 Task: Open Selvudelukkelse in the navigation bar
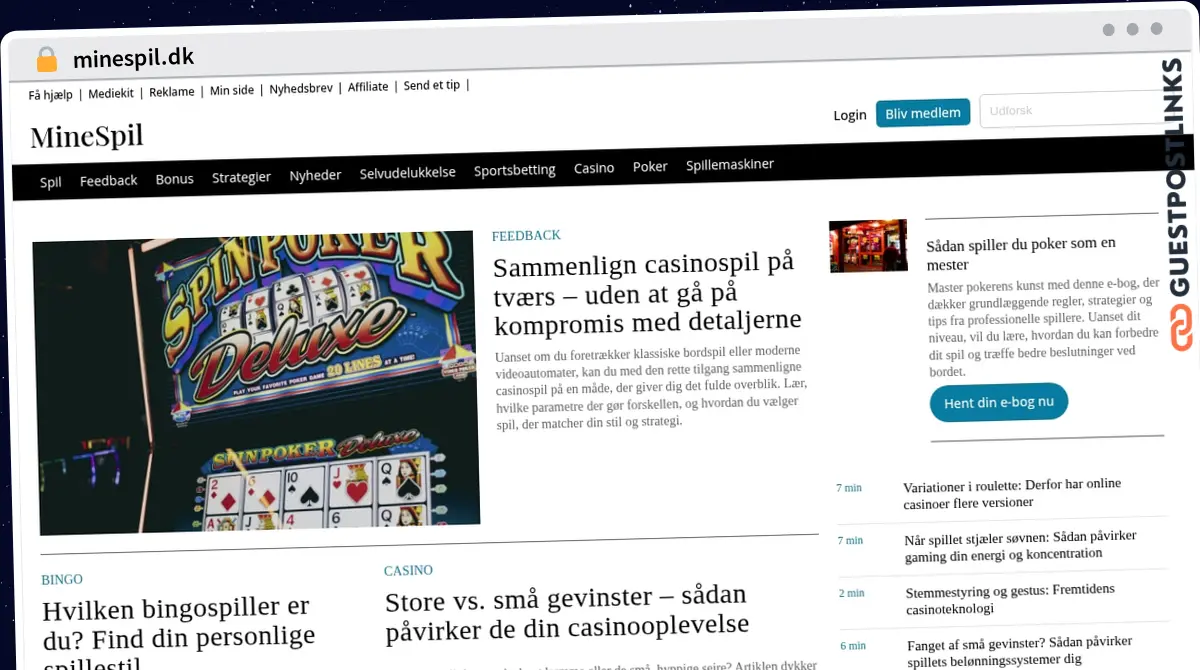[407, 173]
